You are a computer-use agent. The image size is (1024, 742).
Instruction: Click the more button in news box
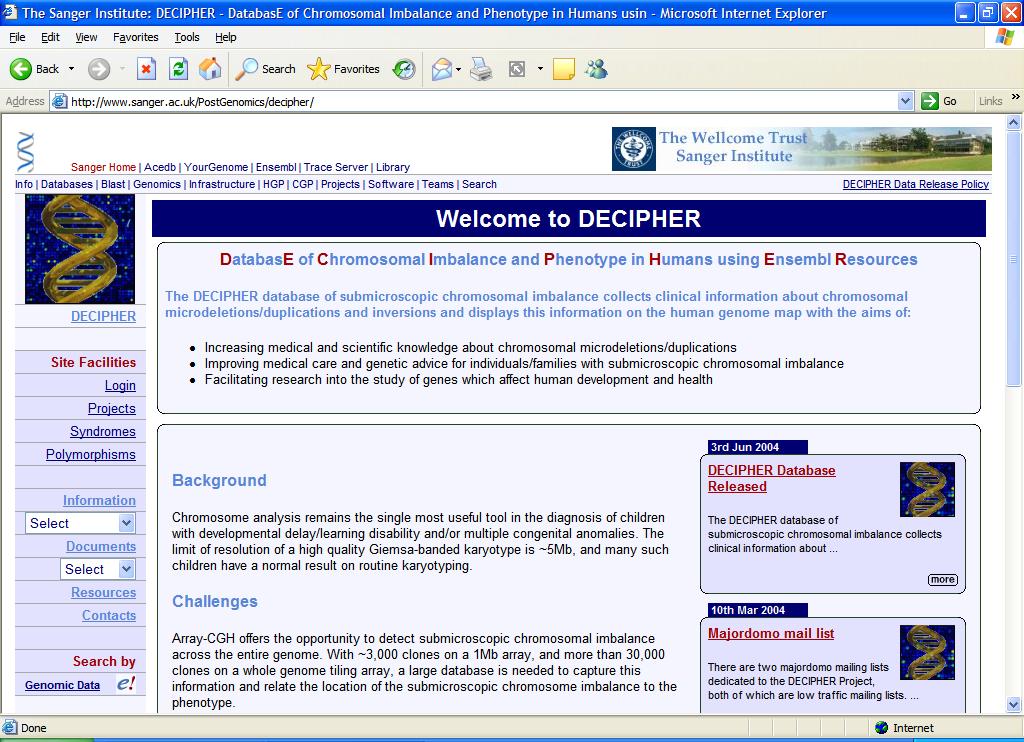(942, 579)
